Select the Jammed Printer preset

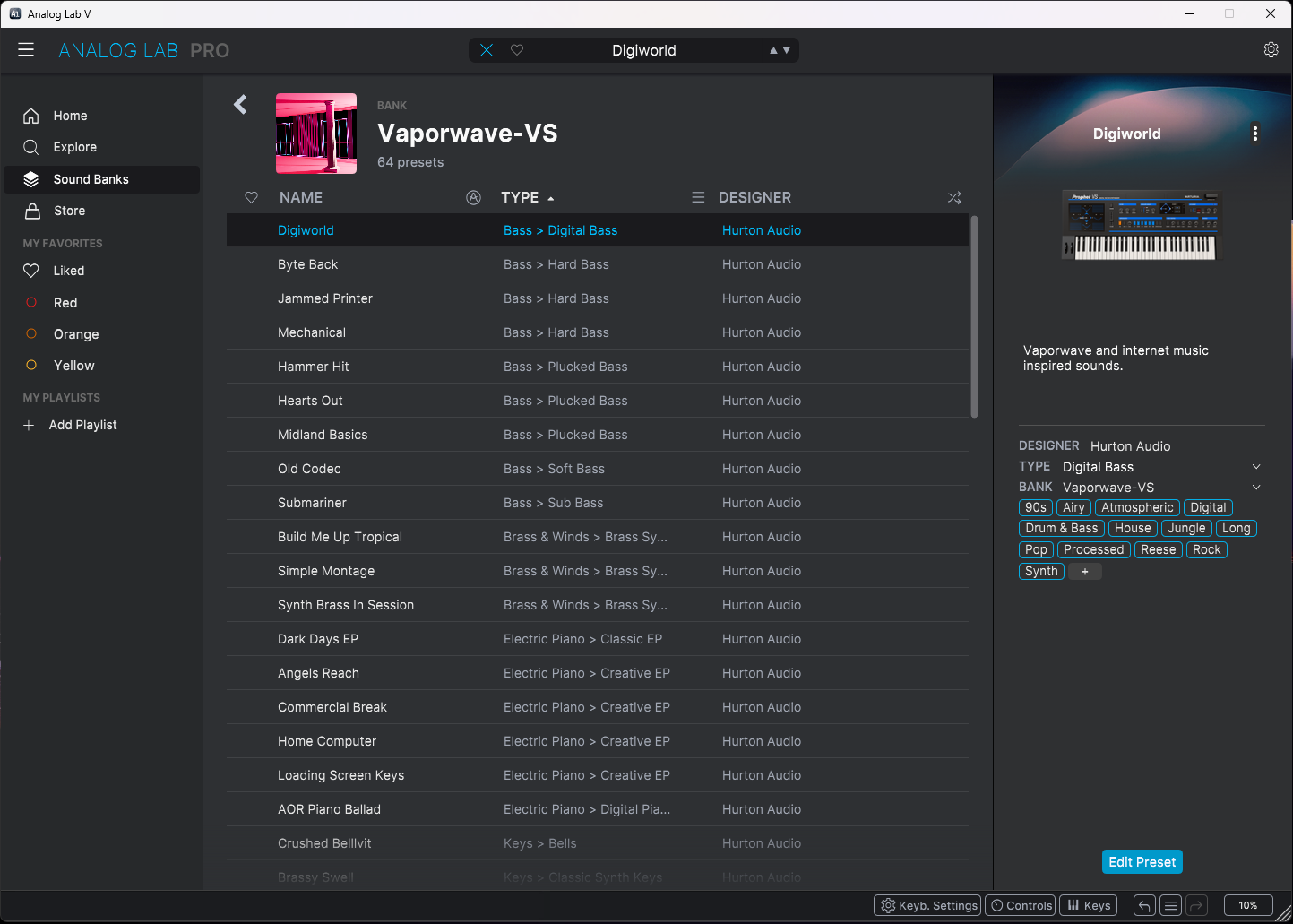point(598,298)
